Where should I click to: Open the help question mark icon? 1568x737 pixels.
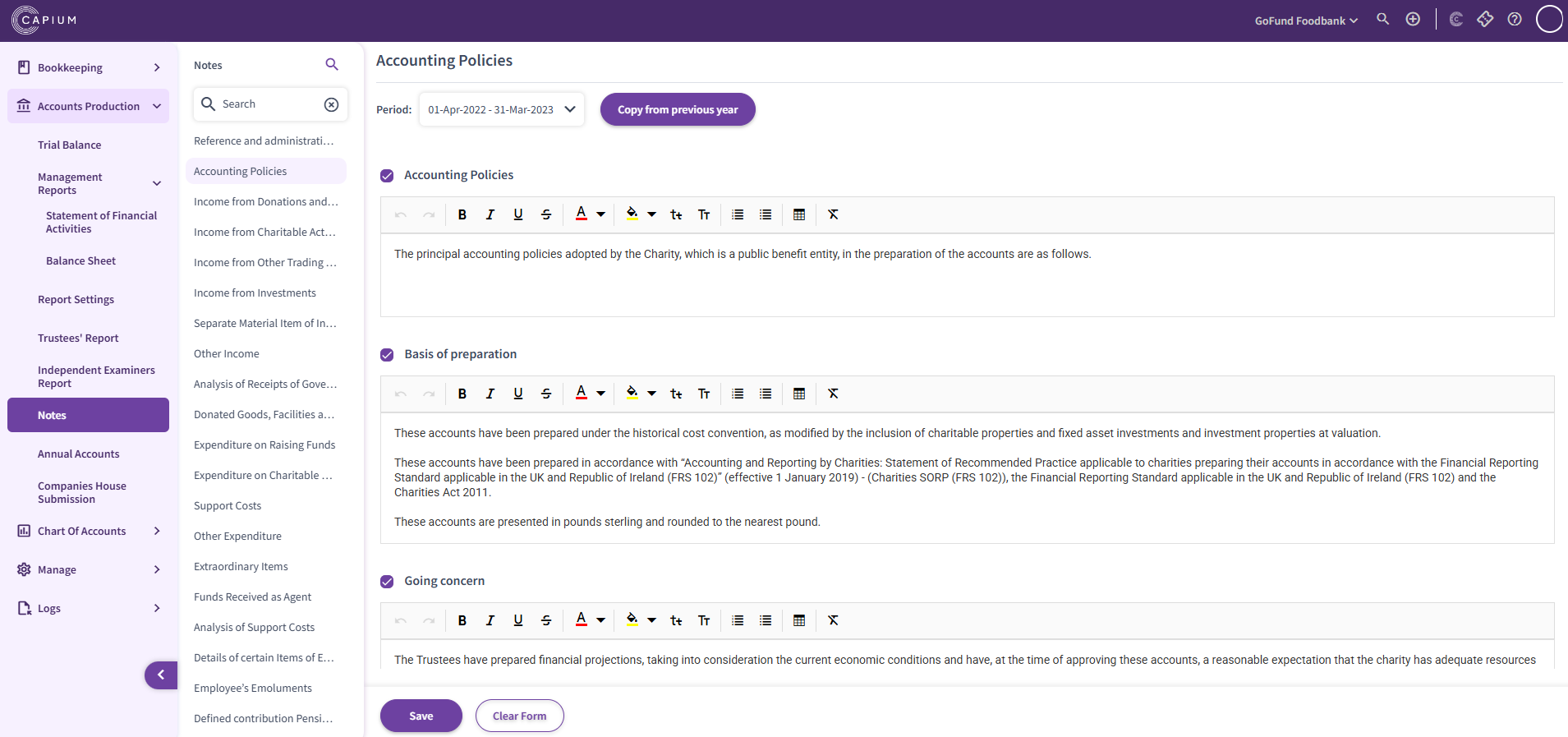(x=1515, y=19)
